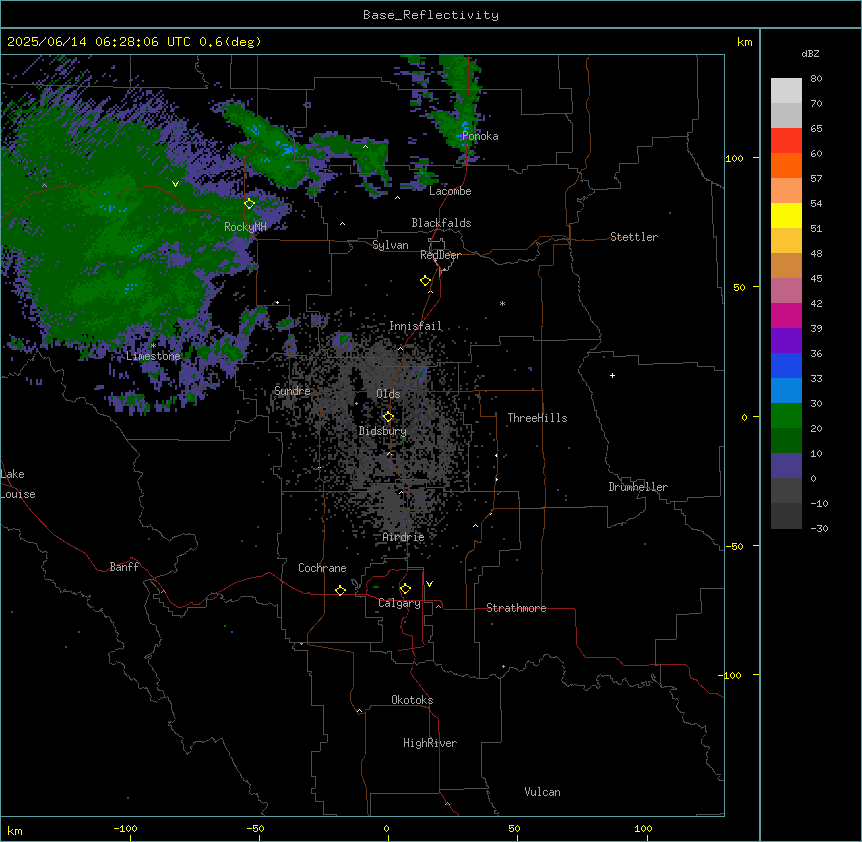The width and height of the screenshot is (862, 842).
Task: Click the yellow V marker northwest of RockyMH
Action: pos(175,184)
